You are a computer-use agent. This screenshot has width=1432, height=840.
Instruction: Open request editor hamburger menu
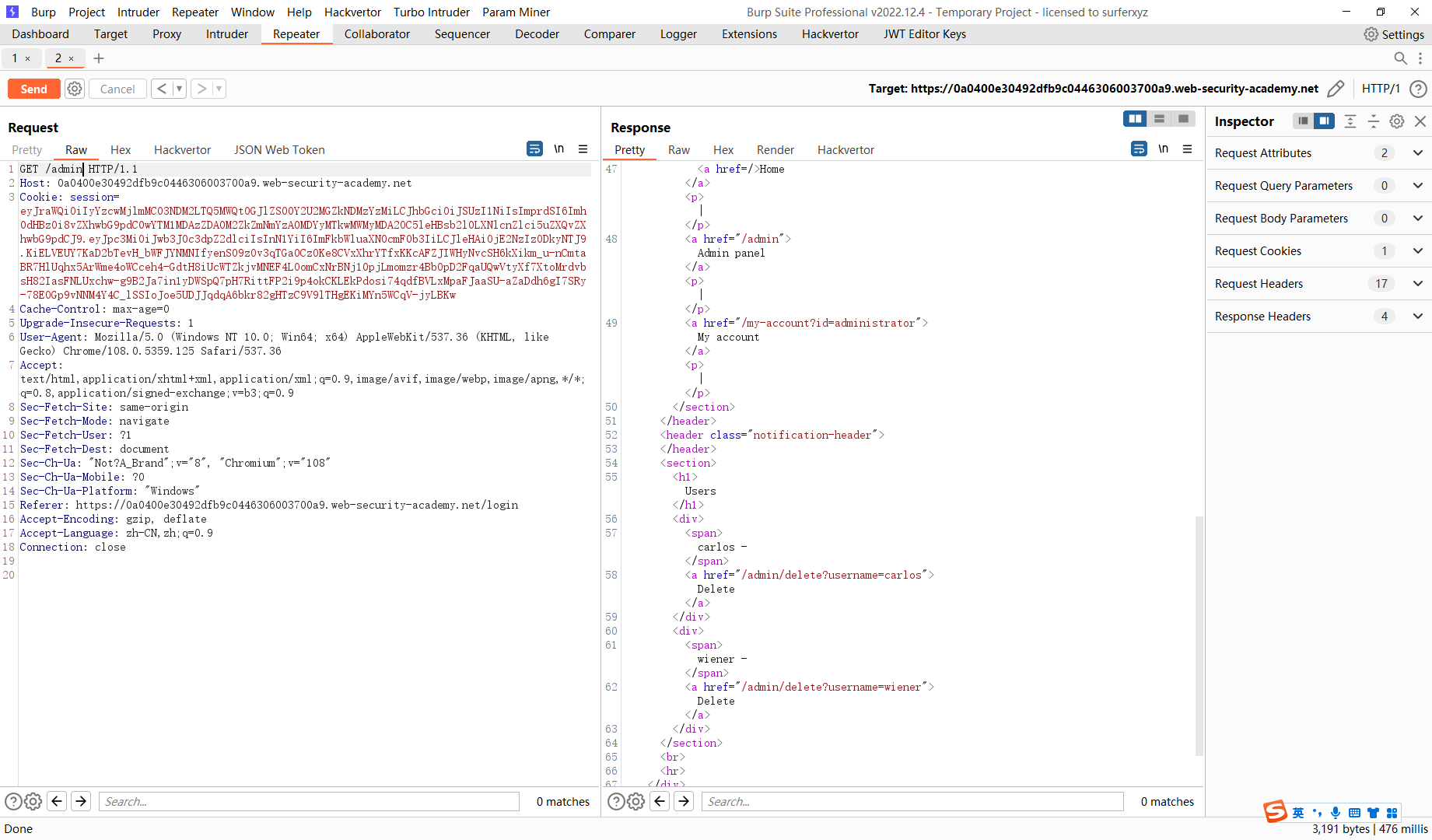583,149
